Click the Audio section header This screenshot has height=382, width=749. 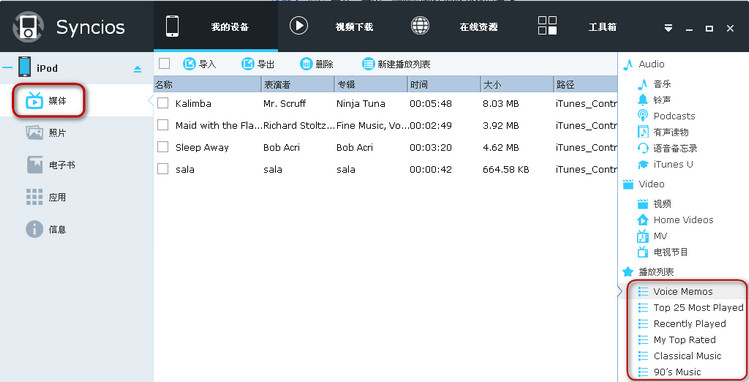(643, 64)
